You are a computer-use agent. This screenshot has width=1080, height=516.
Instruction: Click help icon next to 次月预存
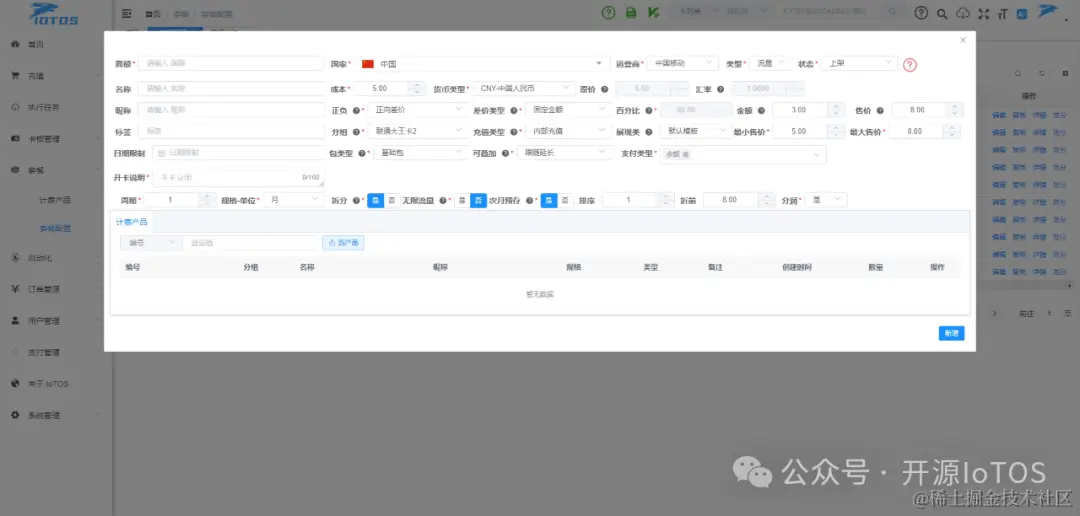530,200
